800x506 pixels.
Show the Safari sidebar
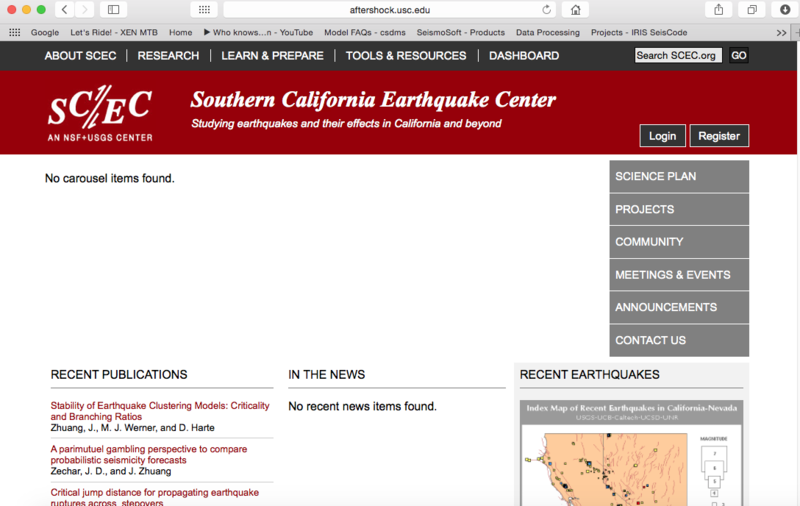[x=113, y=10]
